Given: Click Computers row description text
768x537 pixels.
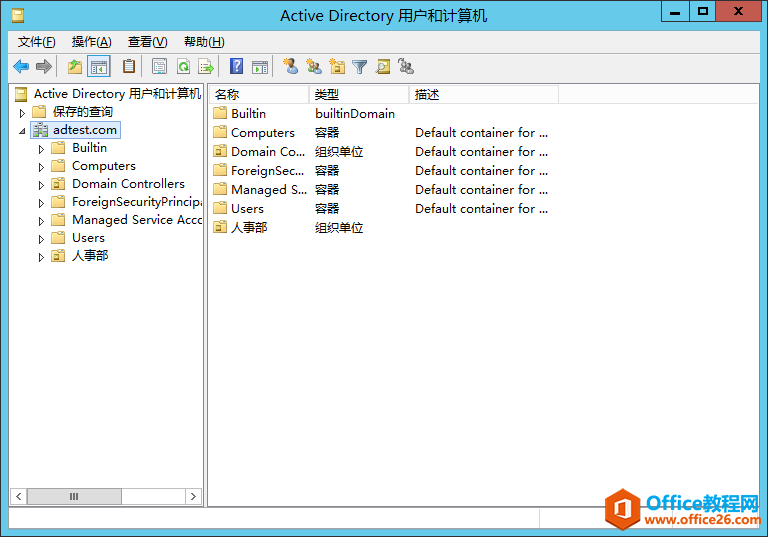Looking at the screenshot, I should pos(481,132).
